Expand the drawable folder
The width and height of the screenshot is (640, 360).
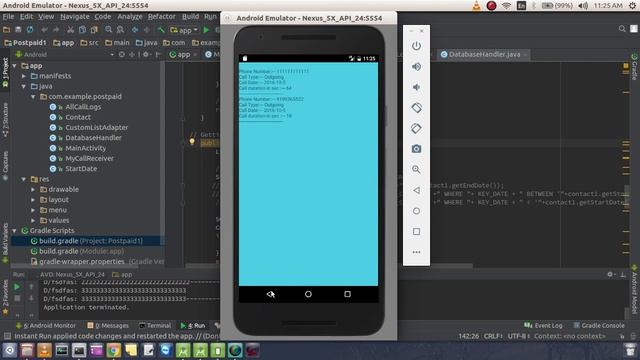click(x=33, y=189)
